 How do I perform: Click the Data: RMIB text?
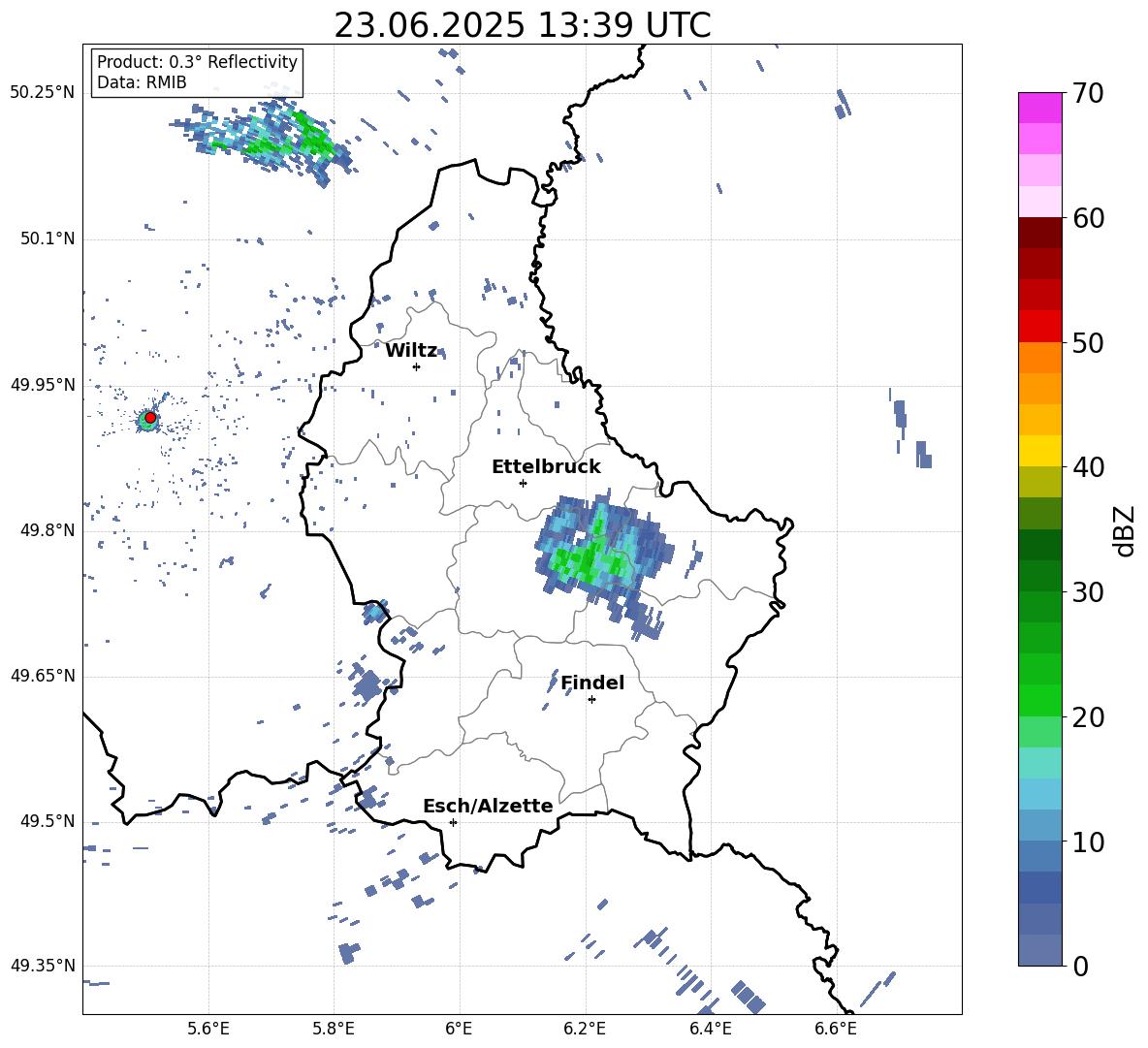[142, 82]
